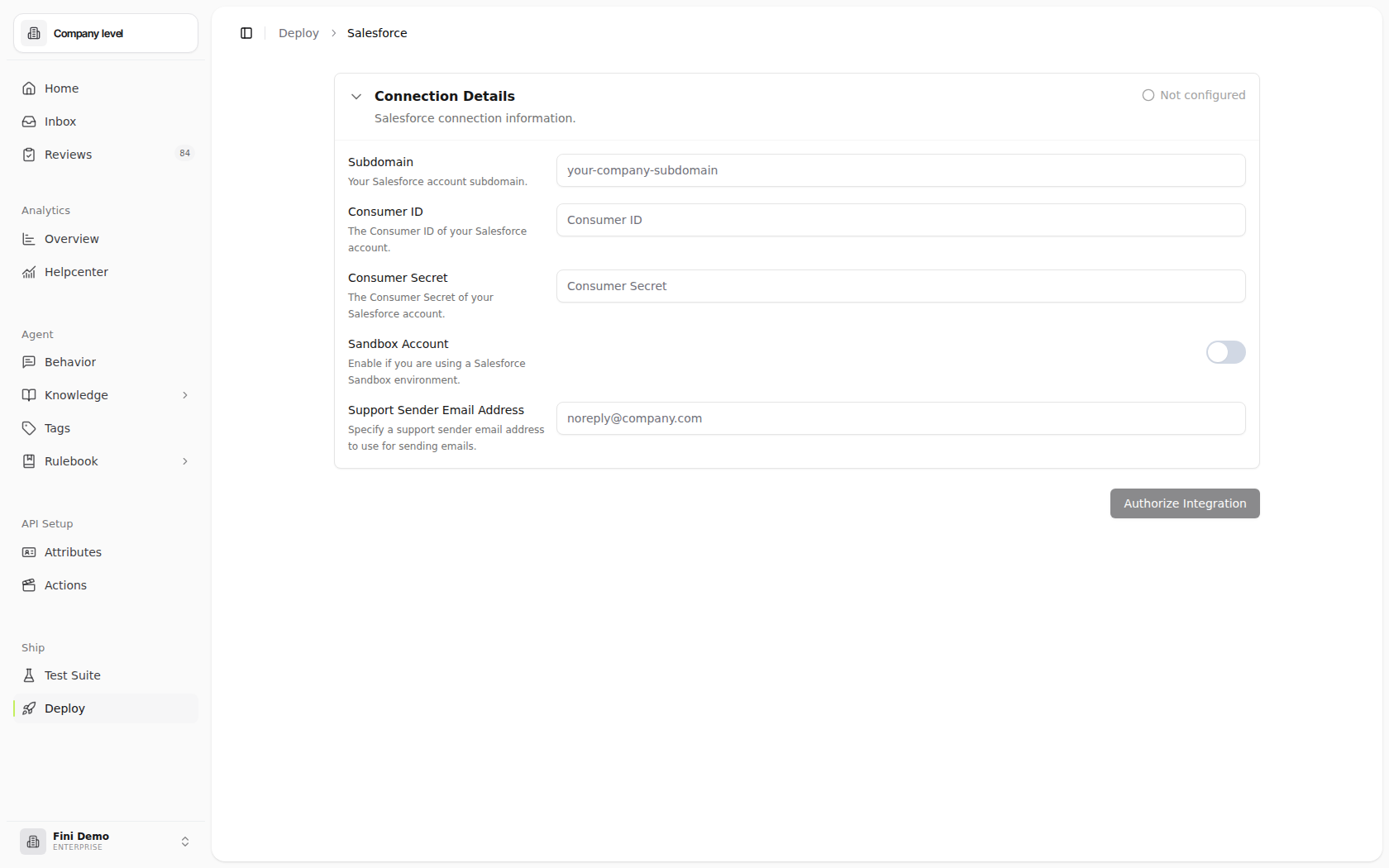Focus the Subdomain input field
This screenshot has height=868, width=1389.
[900, 170]
